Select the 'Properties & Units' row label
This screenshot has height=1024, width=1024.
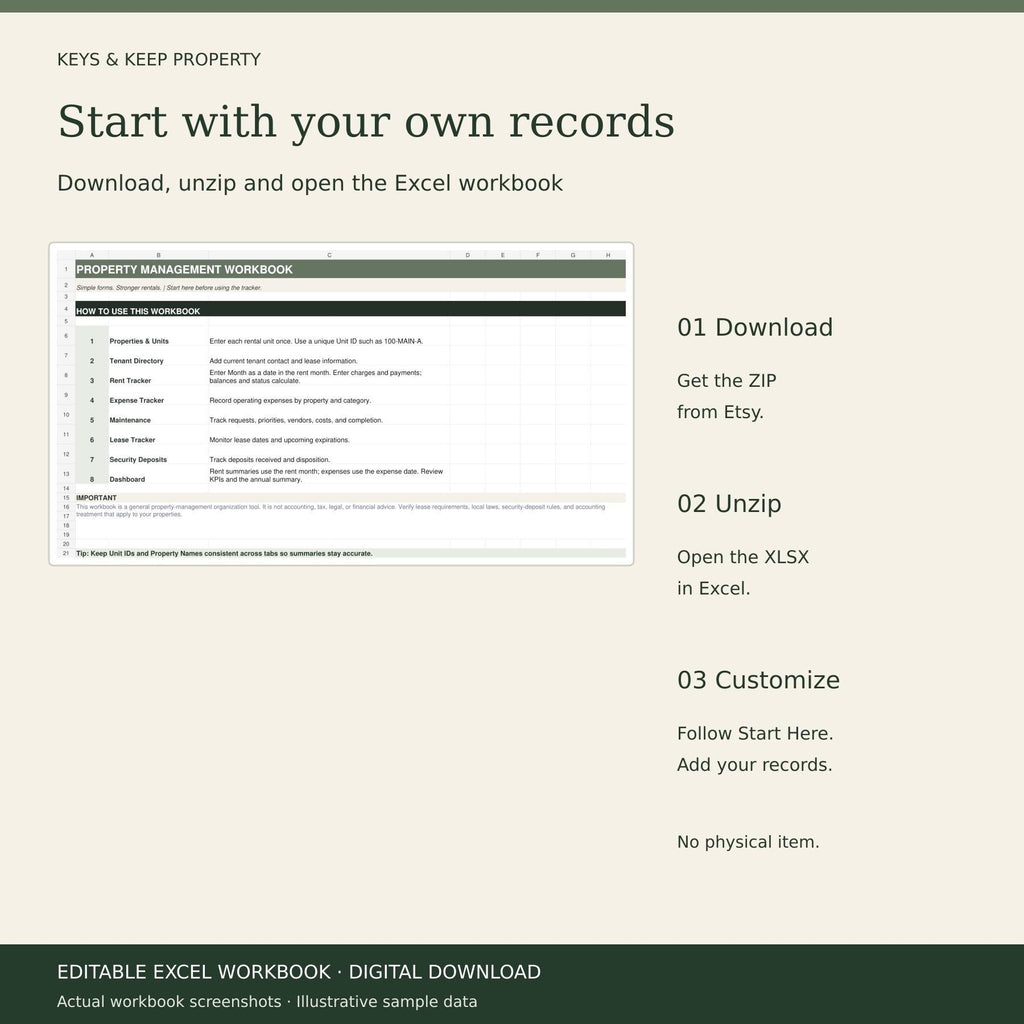pos(139,341)
